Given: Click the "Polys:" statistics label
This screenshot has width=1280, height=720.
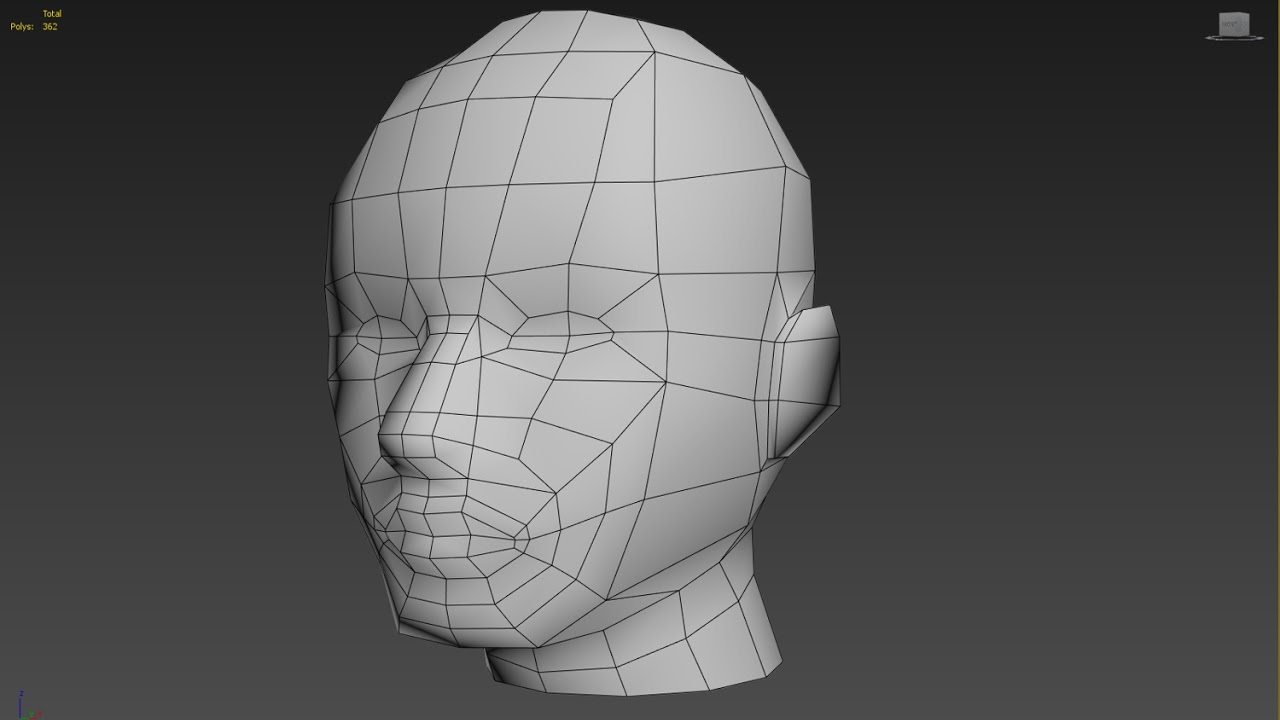Looking at the screenshot, I should [22, 27].
